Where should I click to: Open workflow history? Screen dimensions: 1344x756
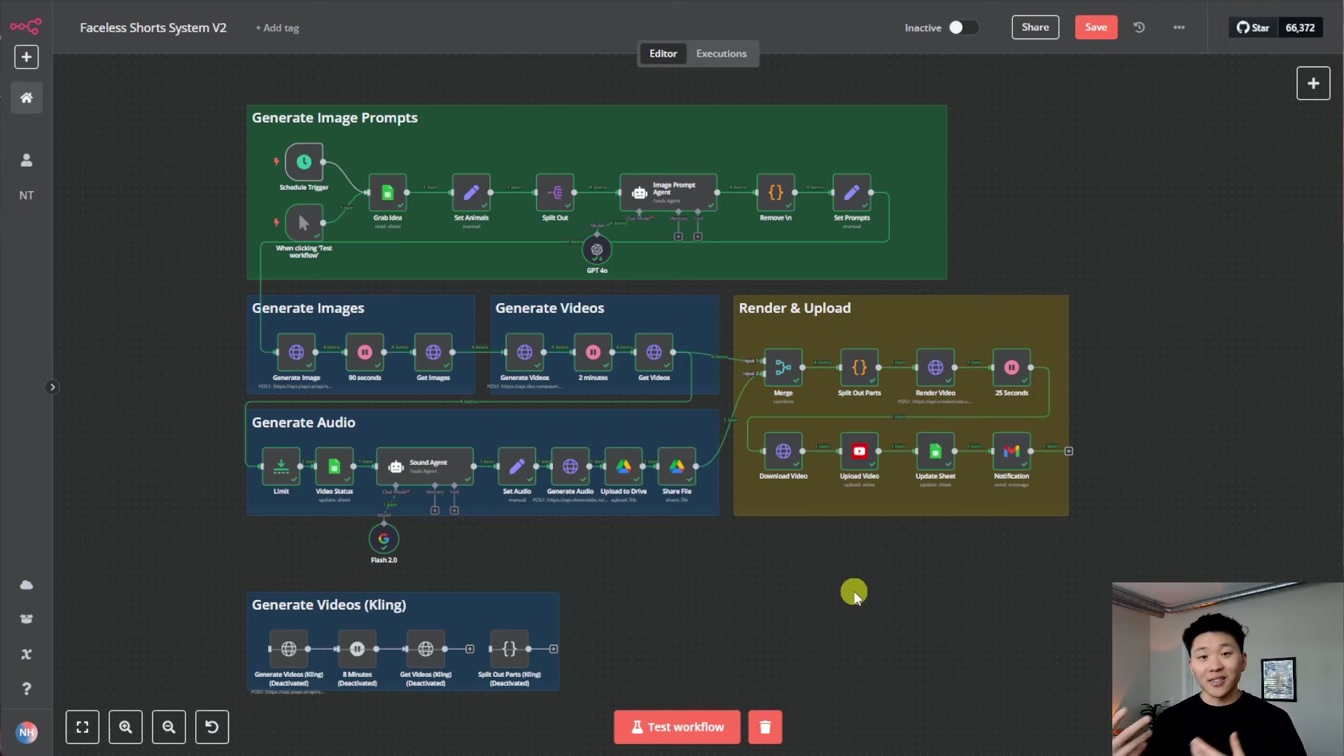(1139, 28)
